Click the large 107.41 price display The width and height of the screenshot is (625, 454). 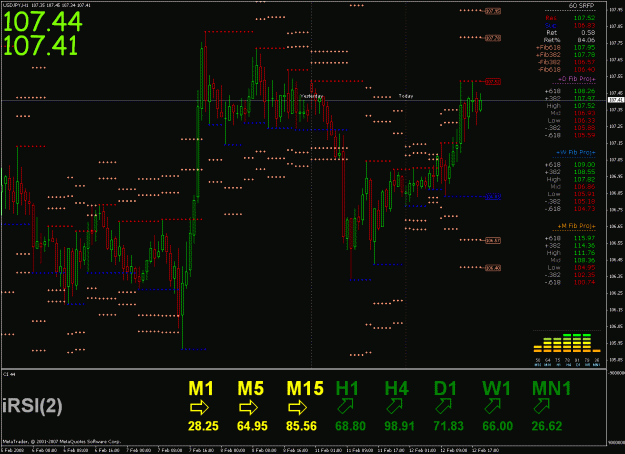[x=40, y=45]
